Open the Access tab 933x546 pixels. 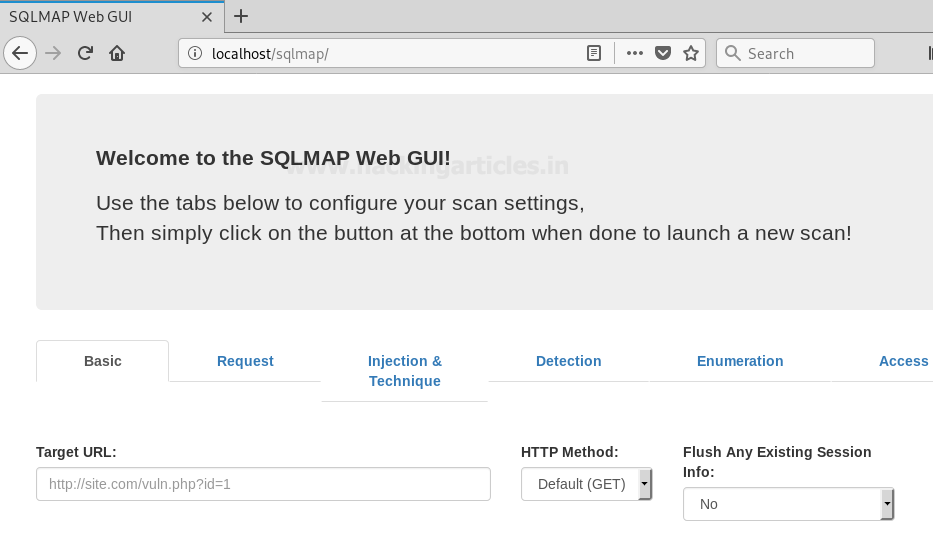tap(903, 361)
